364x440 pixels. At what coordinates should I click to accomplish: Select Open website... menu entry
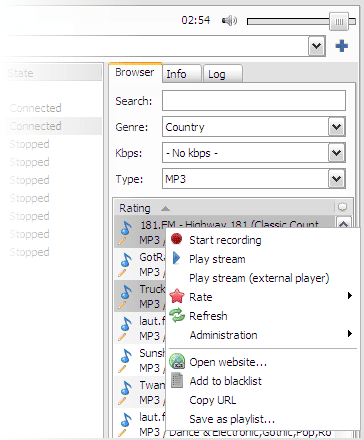tap(263, 362)
